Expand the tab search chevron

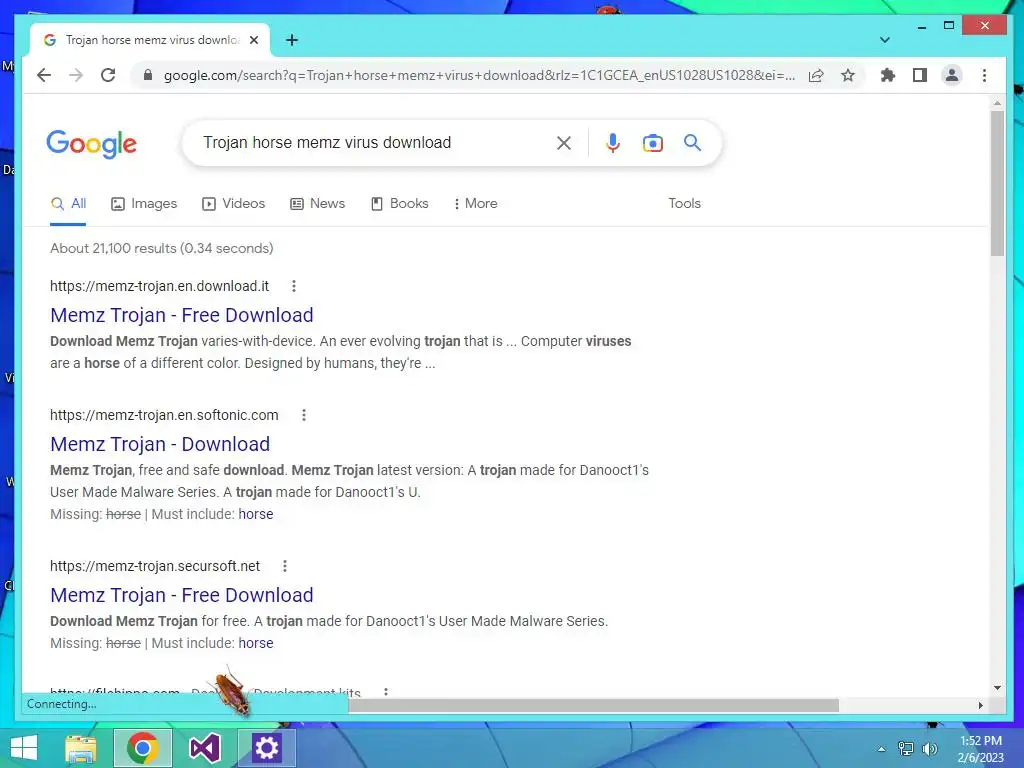[x=885, y=40]
